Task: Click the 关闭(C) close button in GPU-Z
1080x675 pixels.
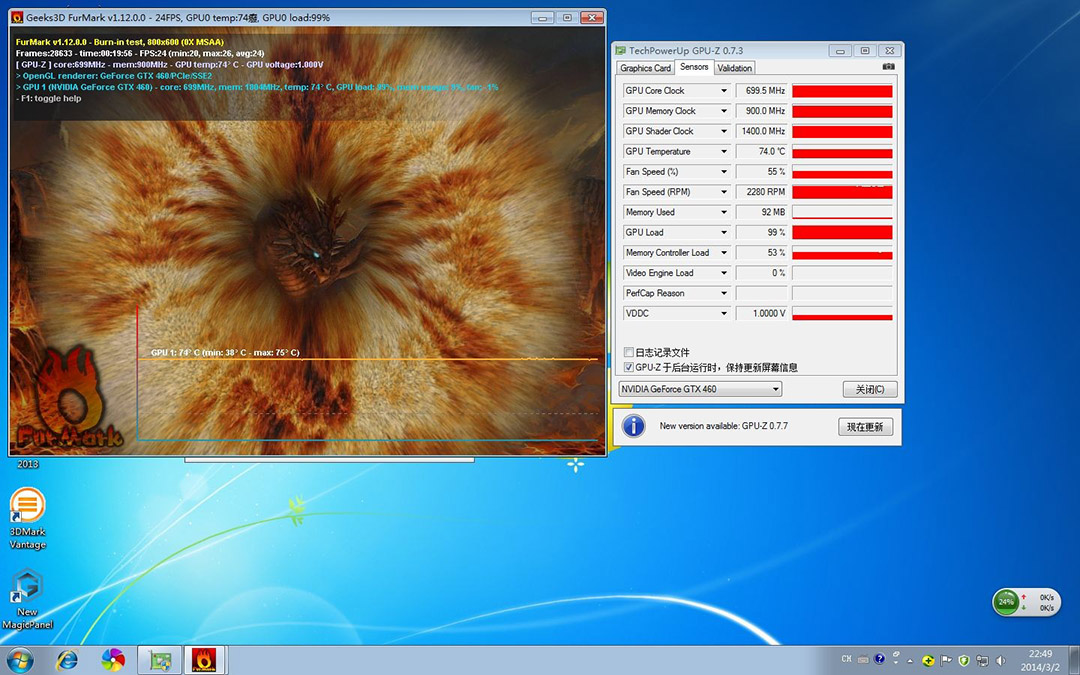Action: pyautogui.click(x=866, y=389)
